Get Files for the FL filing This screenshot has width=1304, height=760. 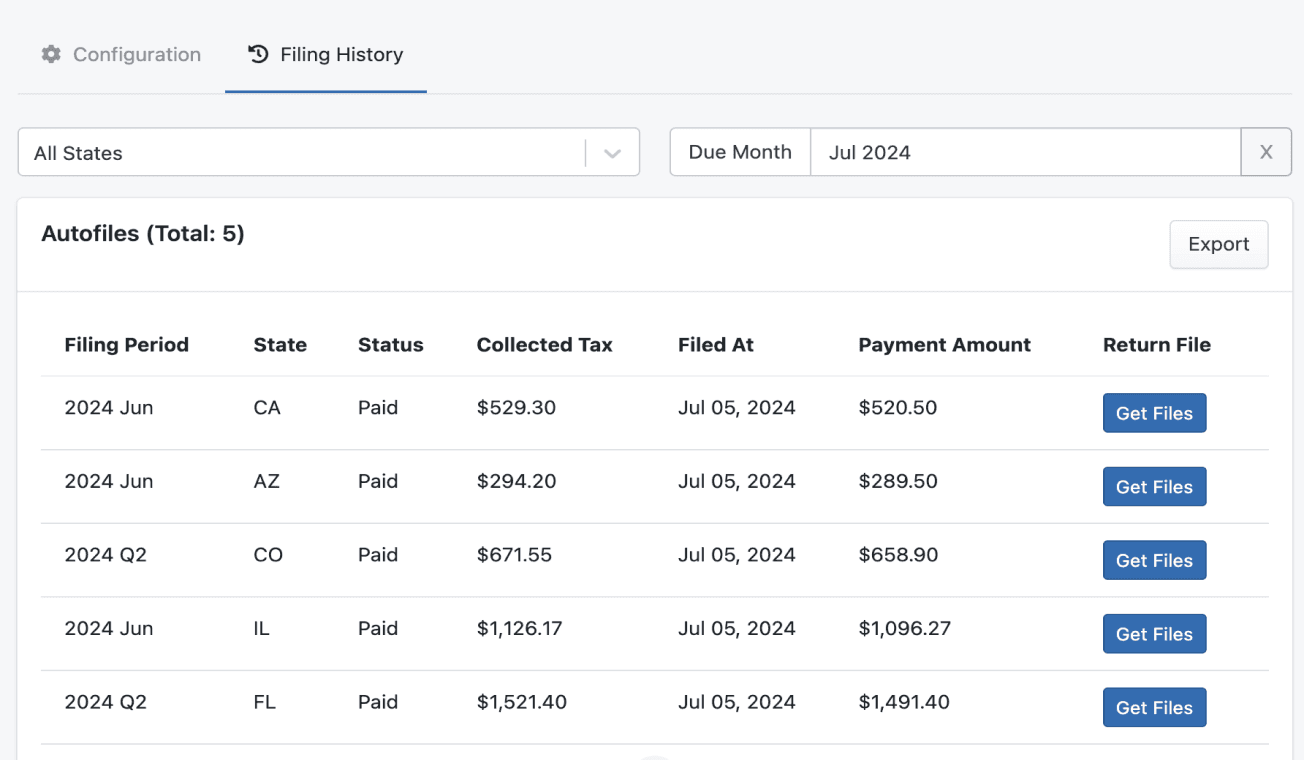pos(1154,708)
